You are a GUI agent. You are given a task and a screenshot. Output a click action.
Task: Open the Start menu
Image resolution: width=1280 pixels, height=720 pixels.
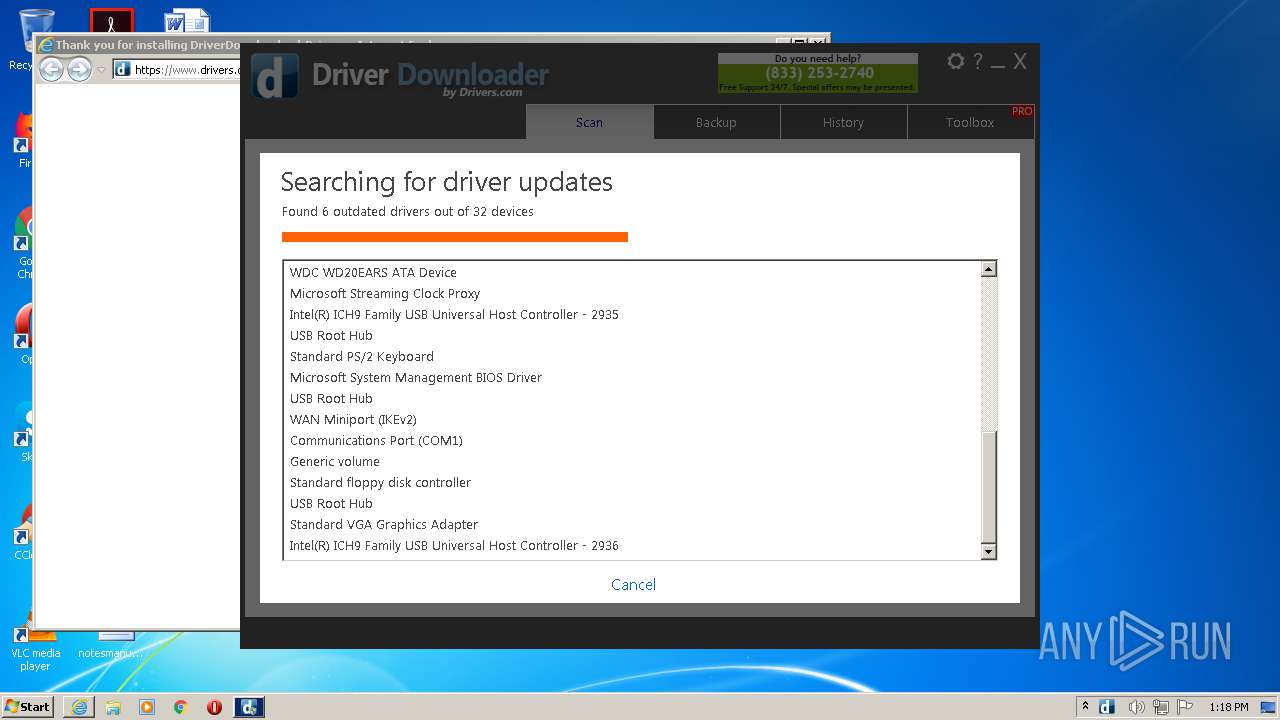pyautogui.click(x=28, y=707)
